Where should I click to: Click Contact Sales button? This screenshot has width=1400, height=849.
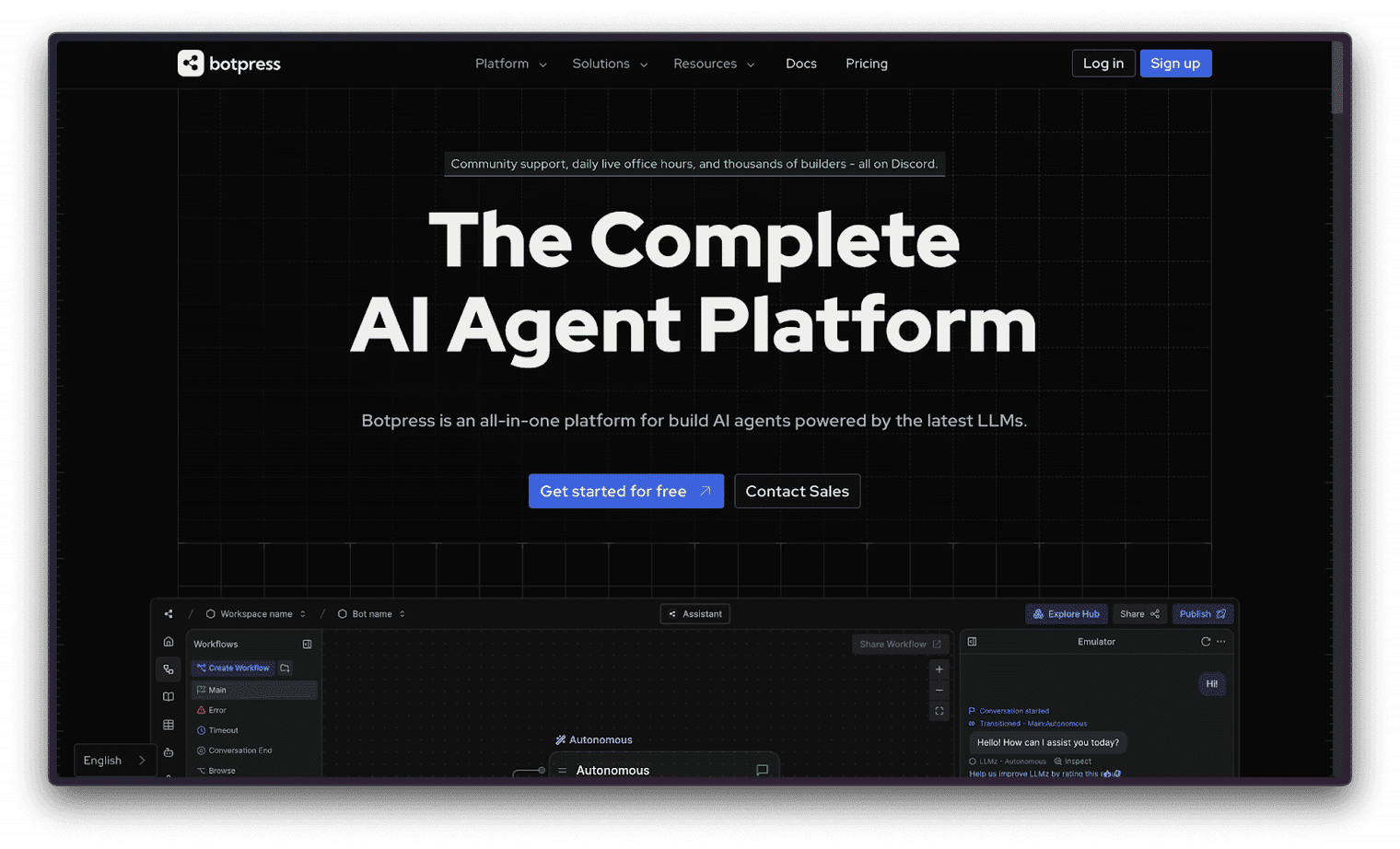(x=797, y=491)
